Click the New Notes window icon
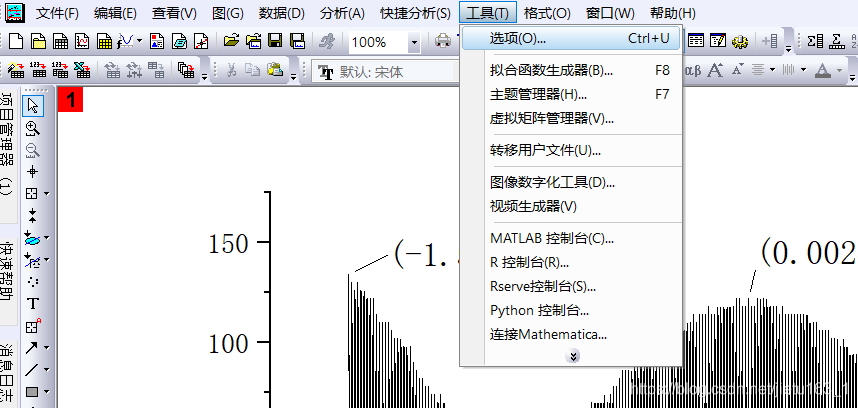Screen dimensions: 858x408 pos(179,41)
